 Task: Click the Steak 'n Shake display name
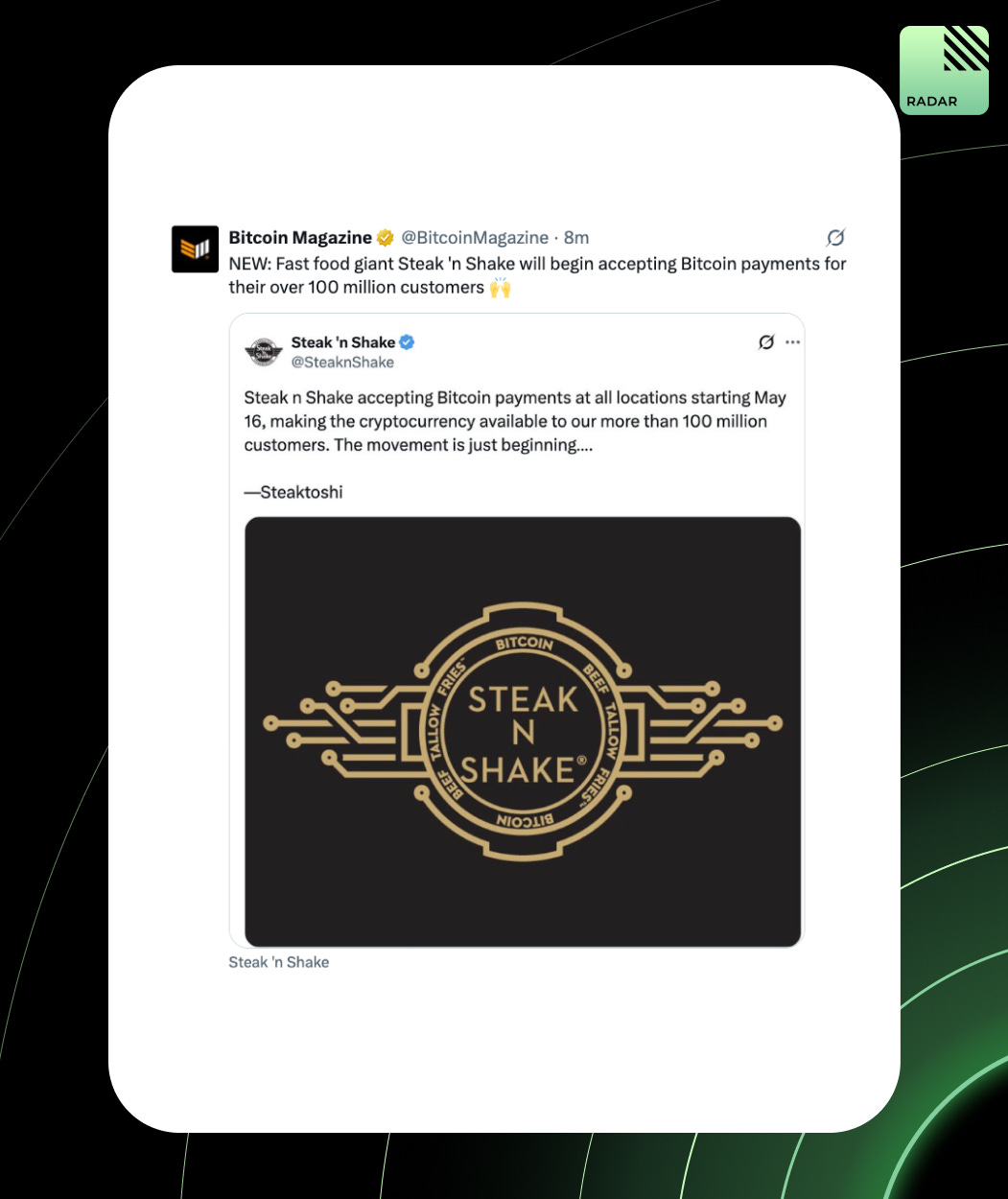point(343,342)
